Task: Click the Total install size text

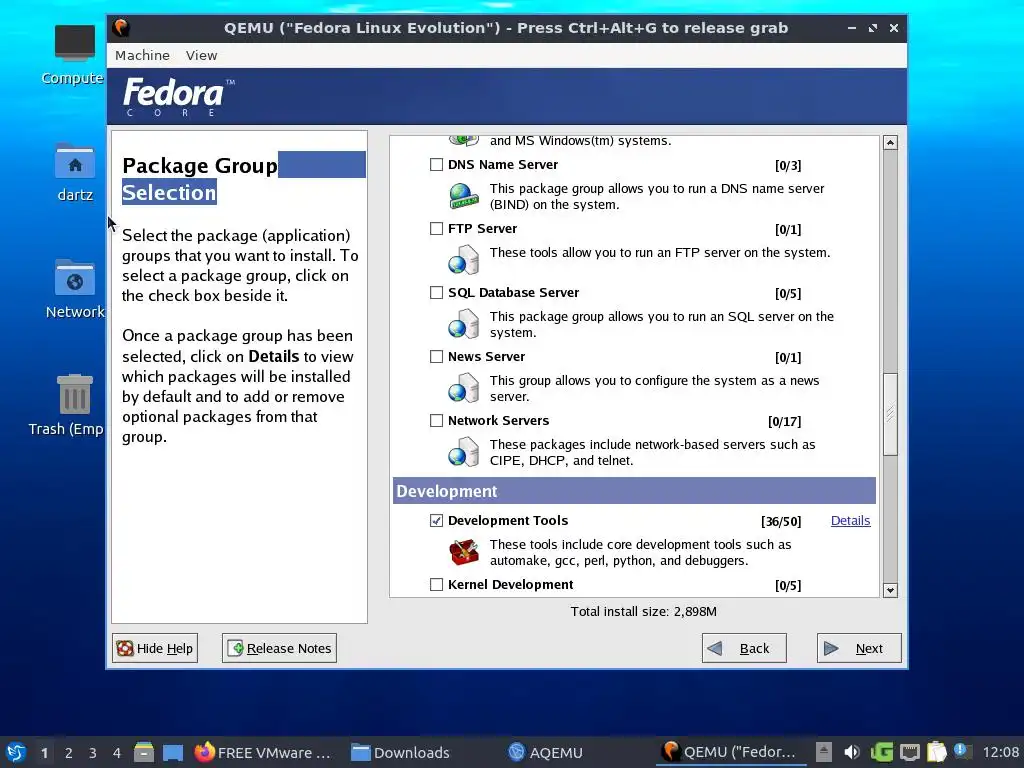Action: click(643, 612)
